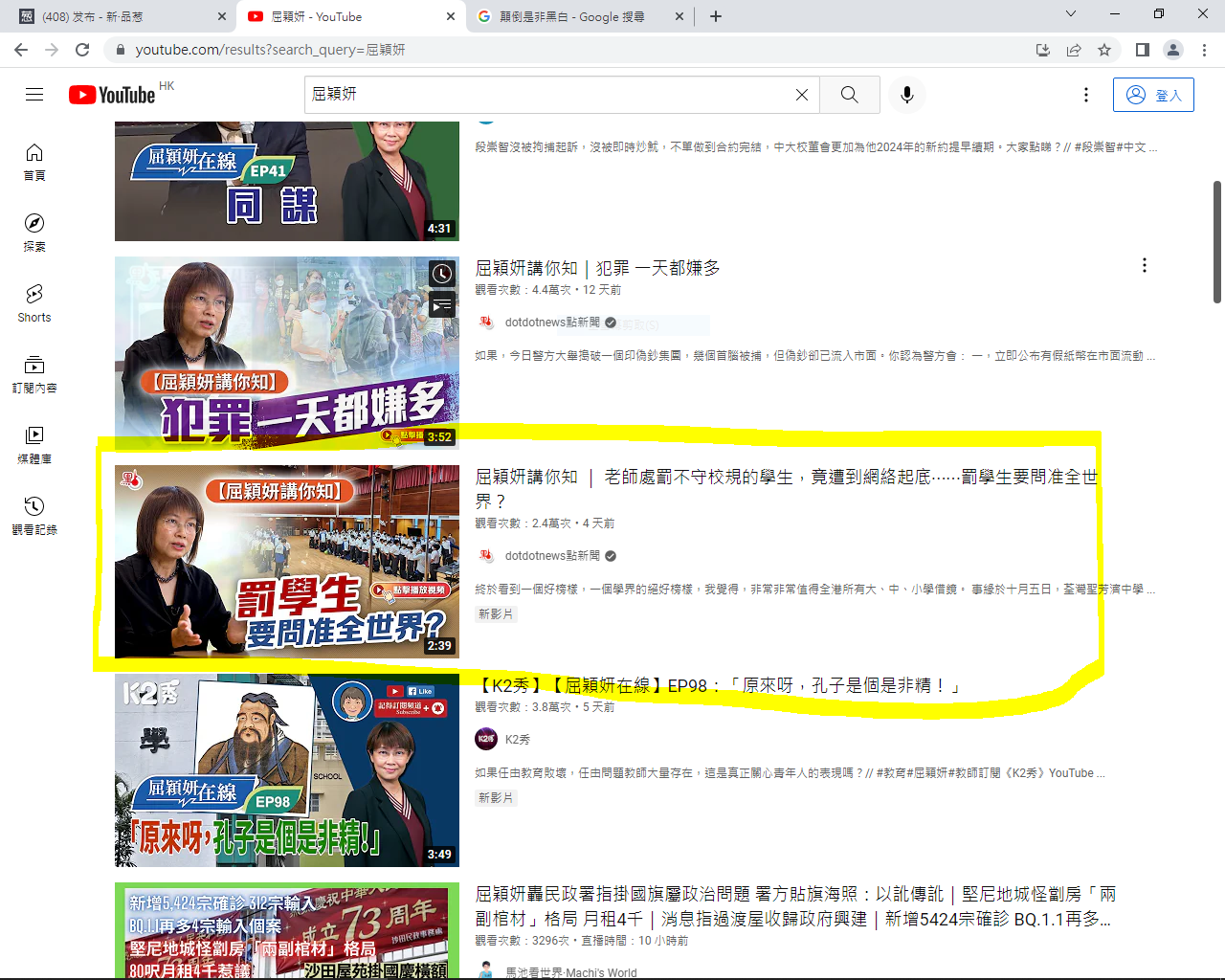Reload the page with refresh icon

tap(82, 50)
